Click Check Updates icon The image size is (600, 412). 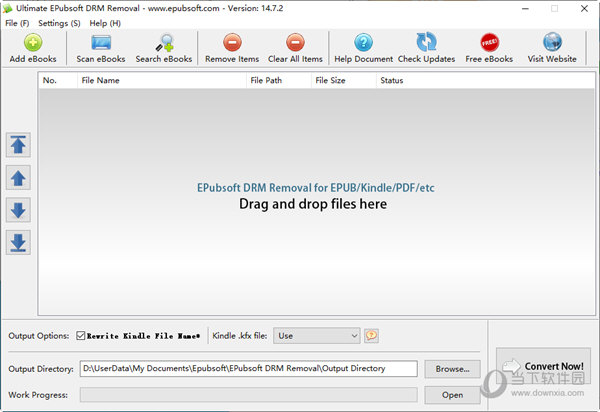pyautogui.click(x=426, y=42)
